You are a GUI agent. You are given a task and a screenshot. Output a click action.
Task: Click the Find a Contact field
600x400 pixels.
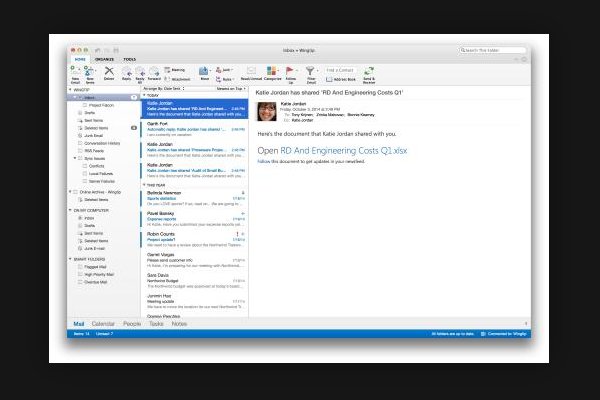[340, 70]
